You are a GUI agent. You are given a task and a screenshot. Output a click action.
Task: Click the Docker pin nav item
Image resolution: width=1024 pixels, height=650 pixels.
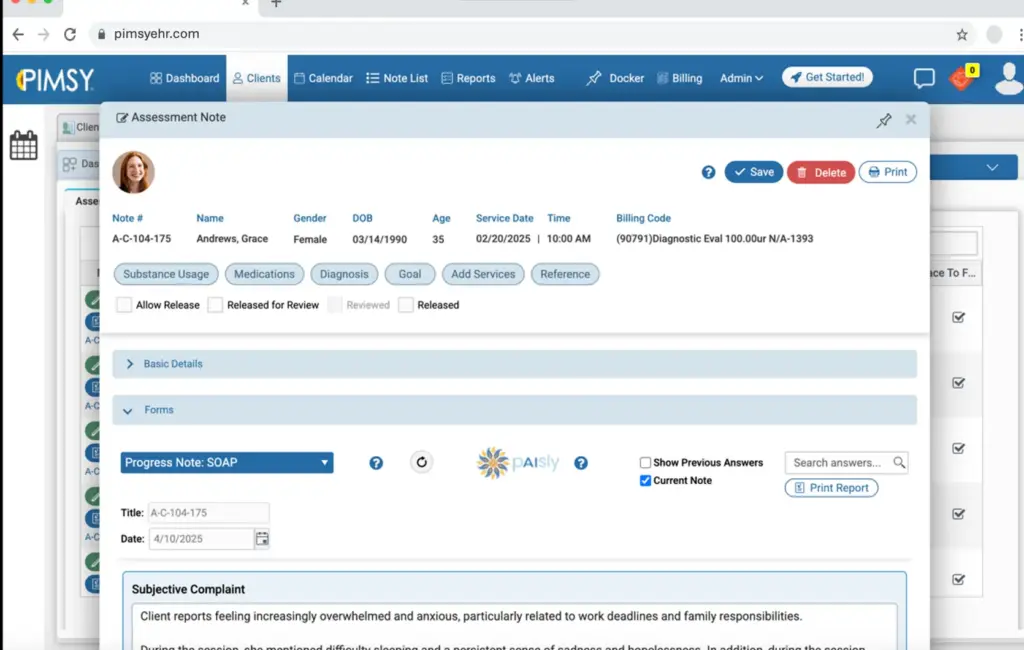(x=615, y=78)
